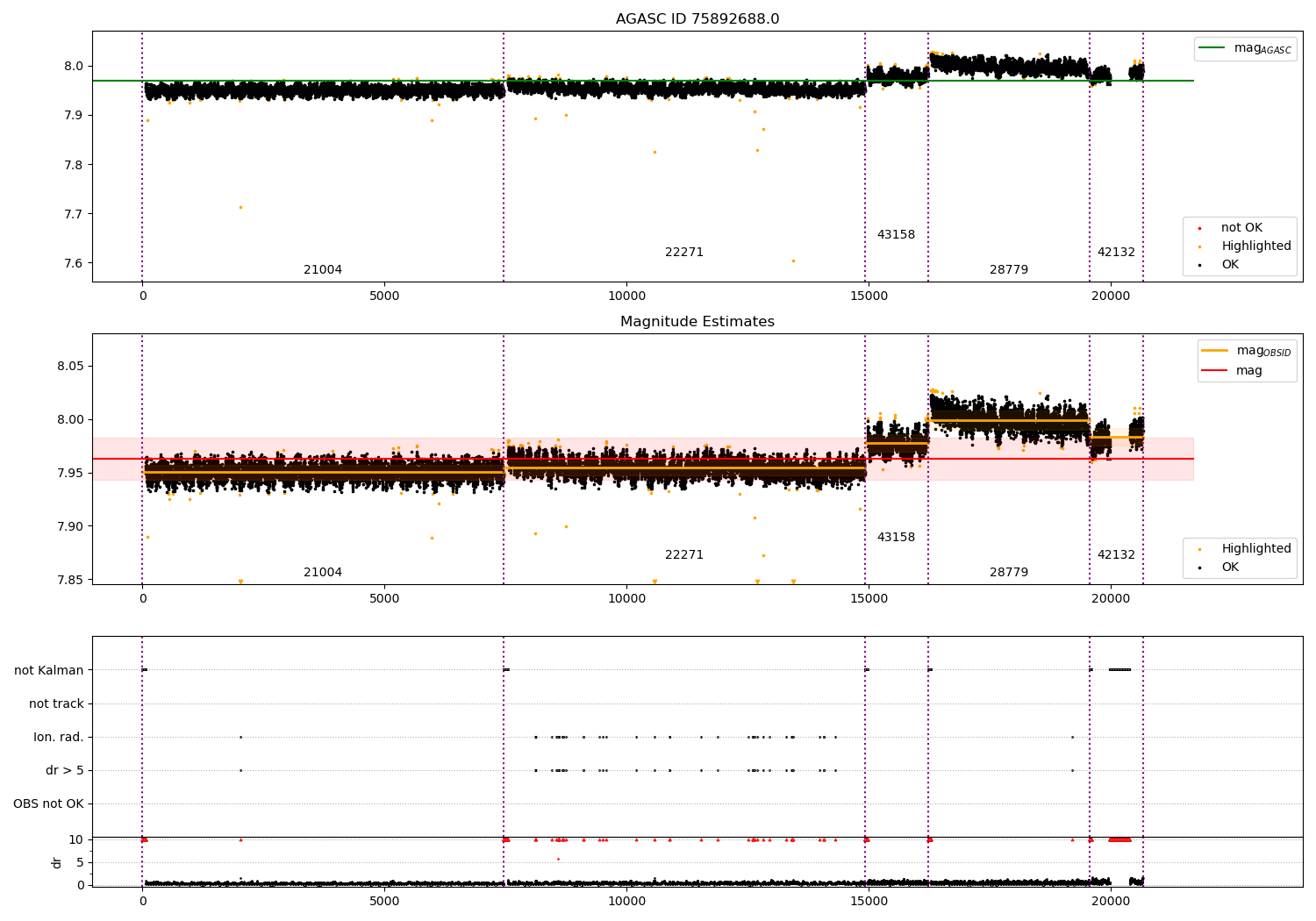Click the 'Ion. rad.' axis label
This screenshot has width=1316, height=921.
(59, 738)
